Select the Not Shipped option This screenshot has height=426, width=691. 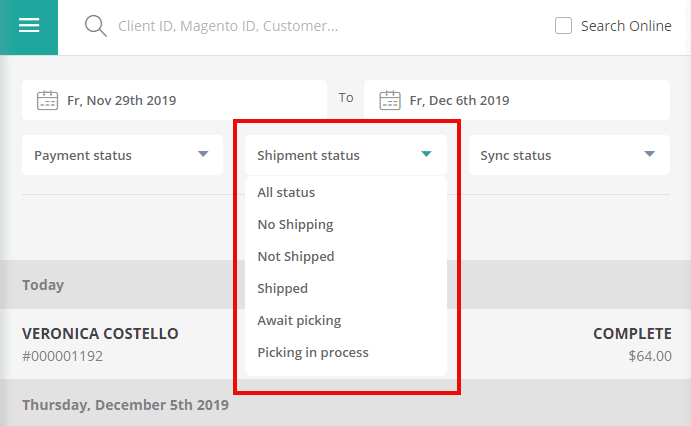tap(296, 256)
